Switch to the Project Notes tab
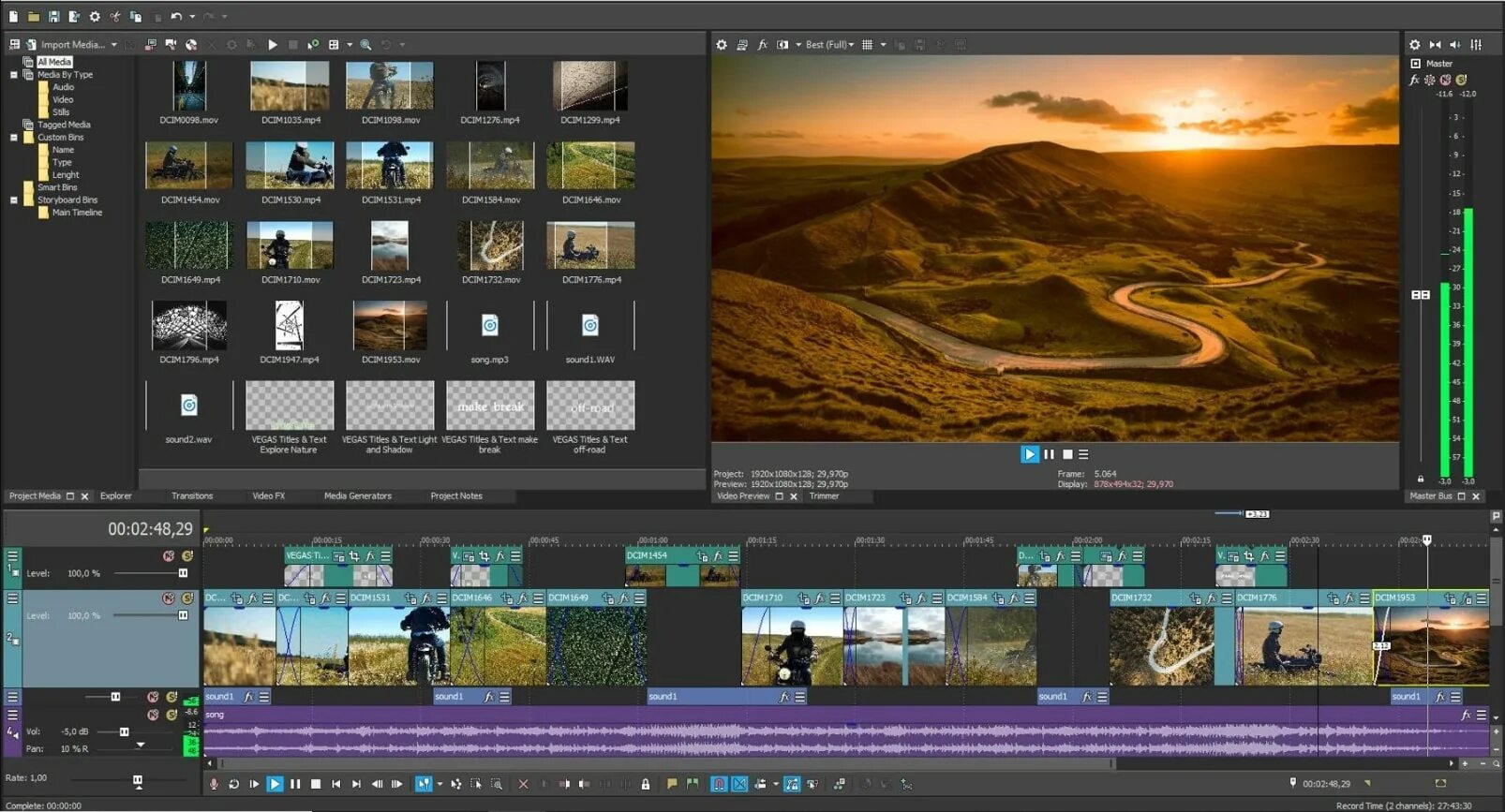 point(456,496)
